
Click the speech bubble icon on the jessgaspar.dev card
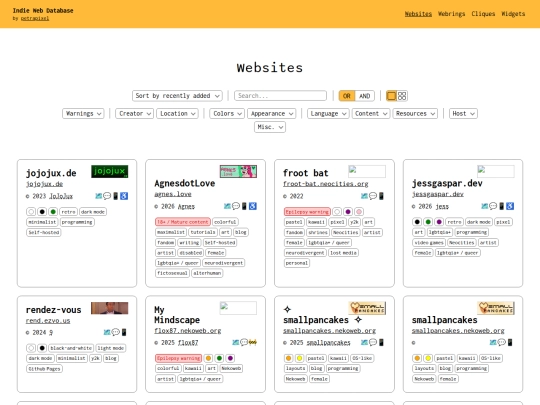(493, 206)
